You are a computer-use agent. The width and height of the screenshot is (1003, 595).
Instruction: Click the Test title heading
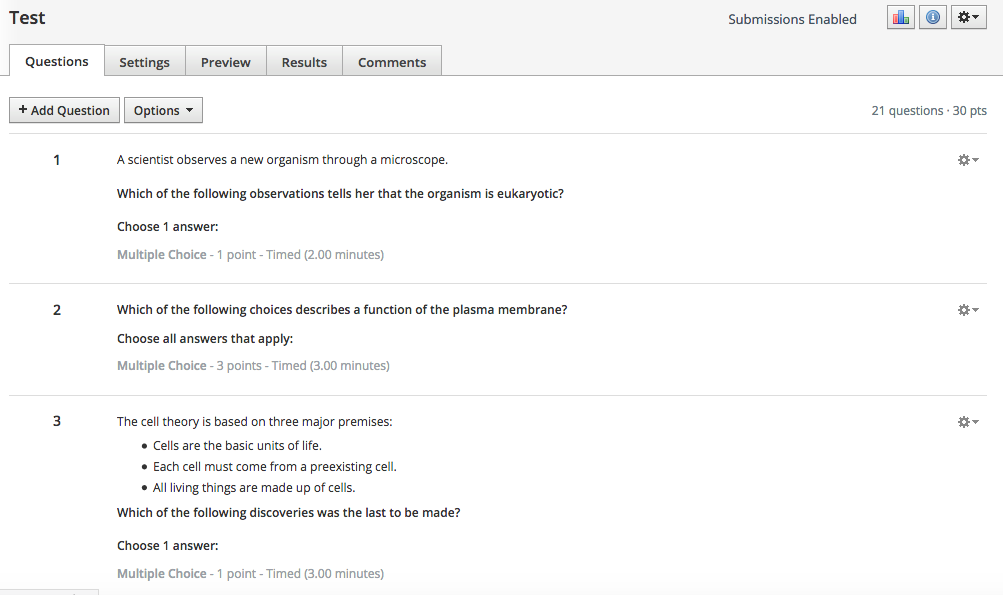coord(27,18)
